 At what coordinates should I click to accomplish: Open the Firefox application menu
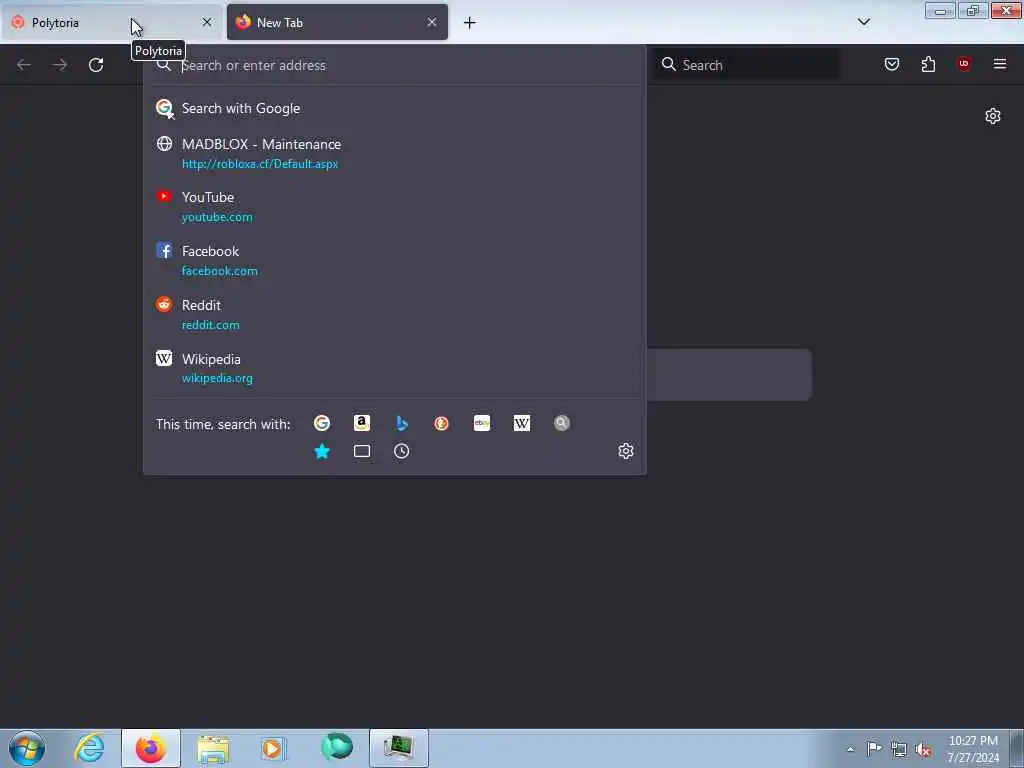coord(1000,64)
